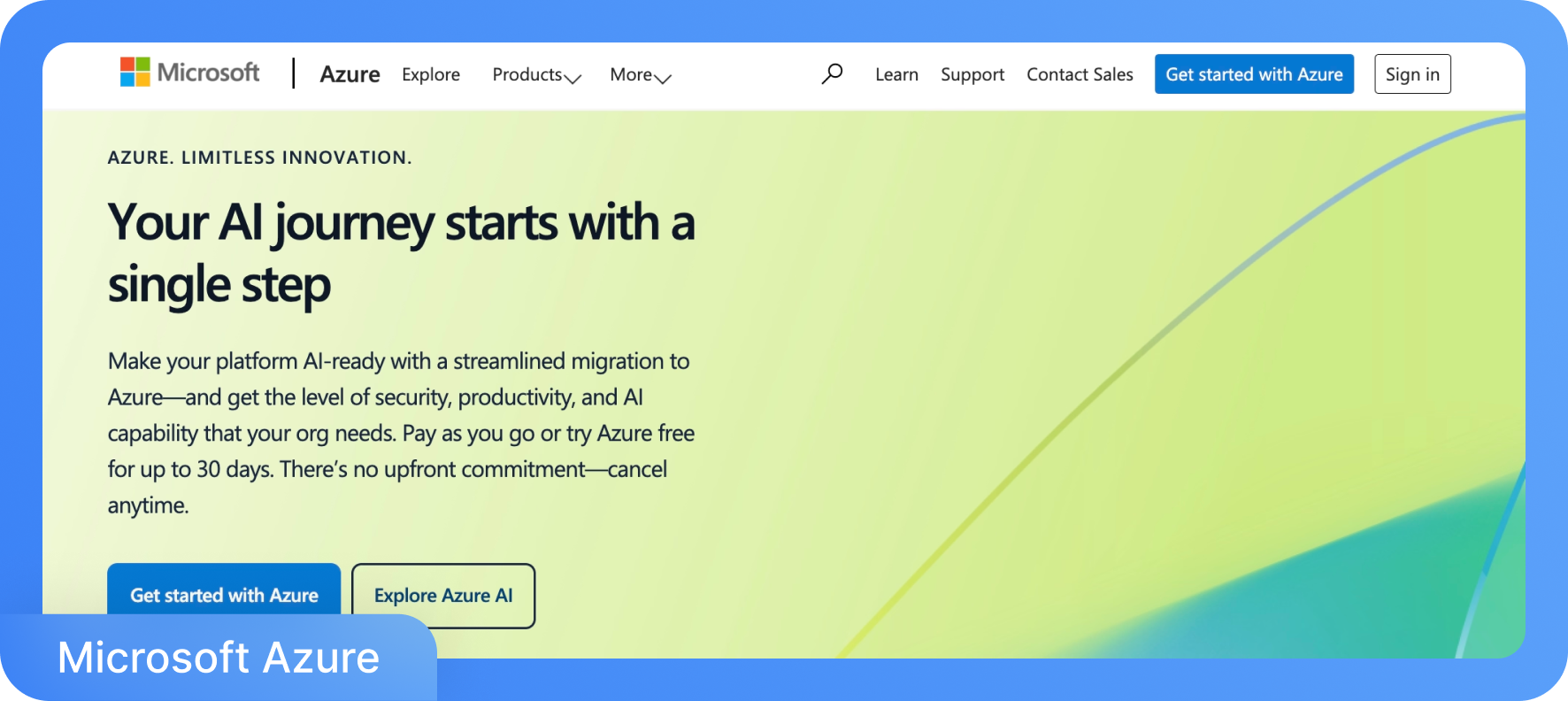Image resolution: width=1568 pixels, height=701 pixels.
Task: Click the Microsoft logo
Action: pyautogui.click(x=190, y=73)
